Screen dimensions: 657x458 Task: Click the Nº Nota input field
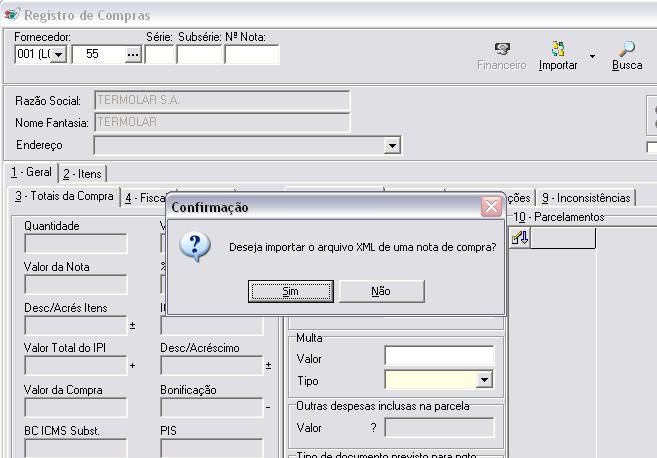tap(252, 55)
